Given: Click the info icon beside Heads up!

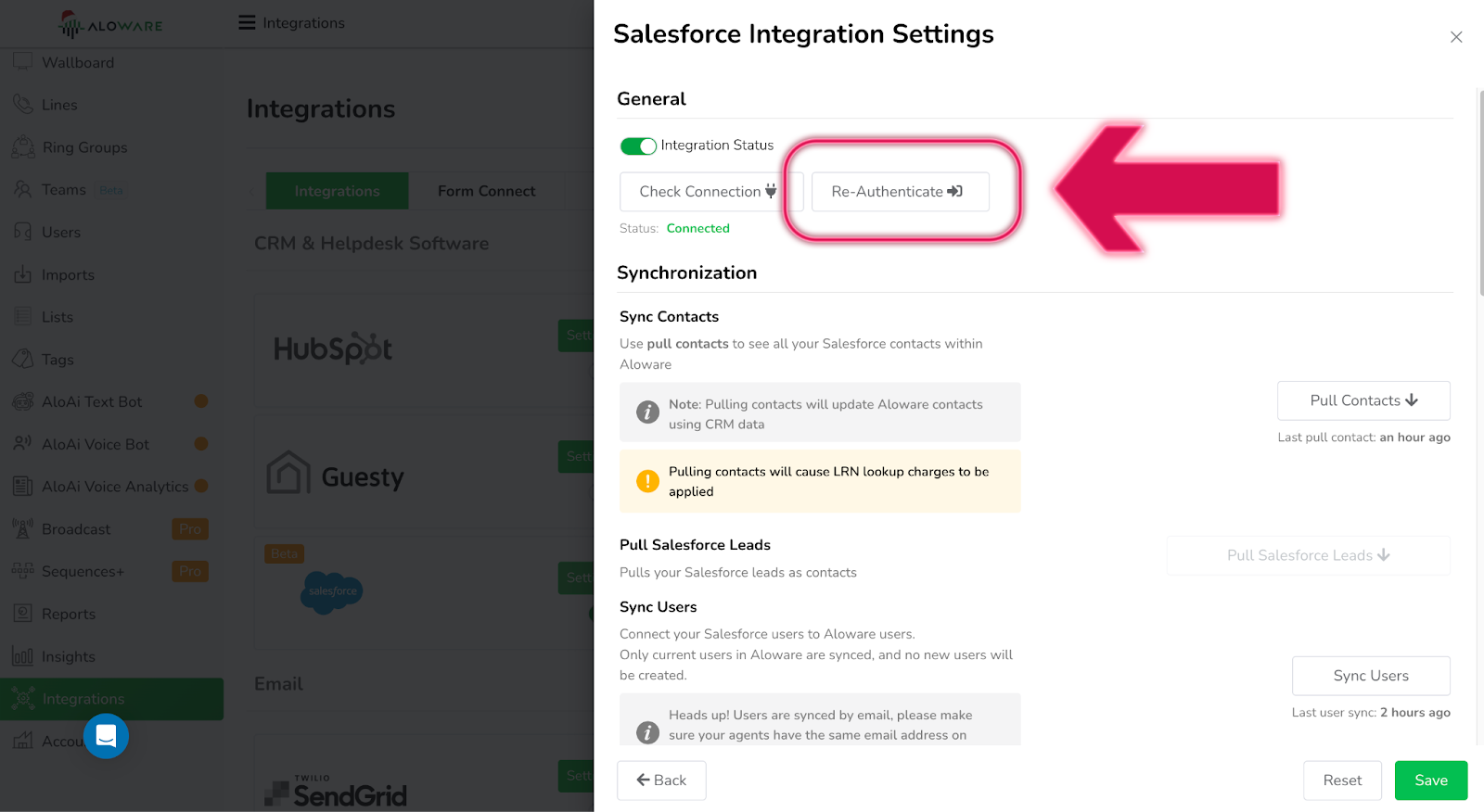Looking at the screenshot, I should pyautogui.click(x=647, y=732).
